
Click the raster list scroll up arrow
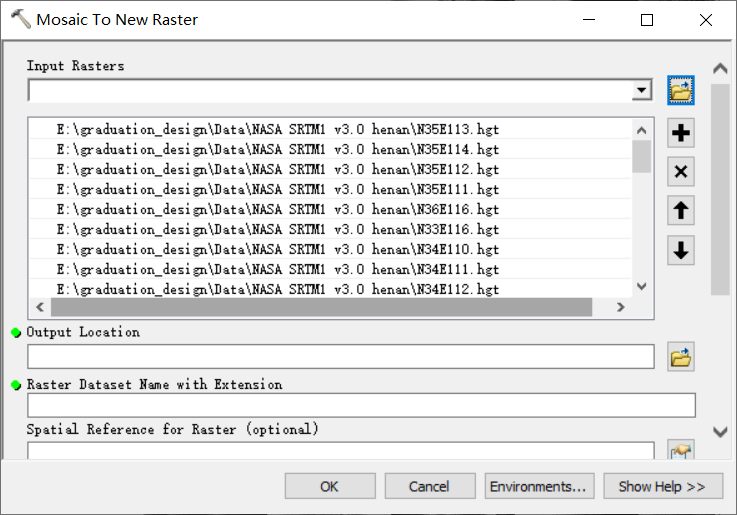(x=642, y=130)
